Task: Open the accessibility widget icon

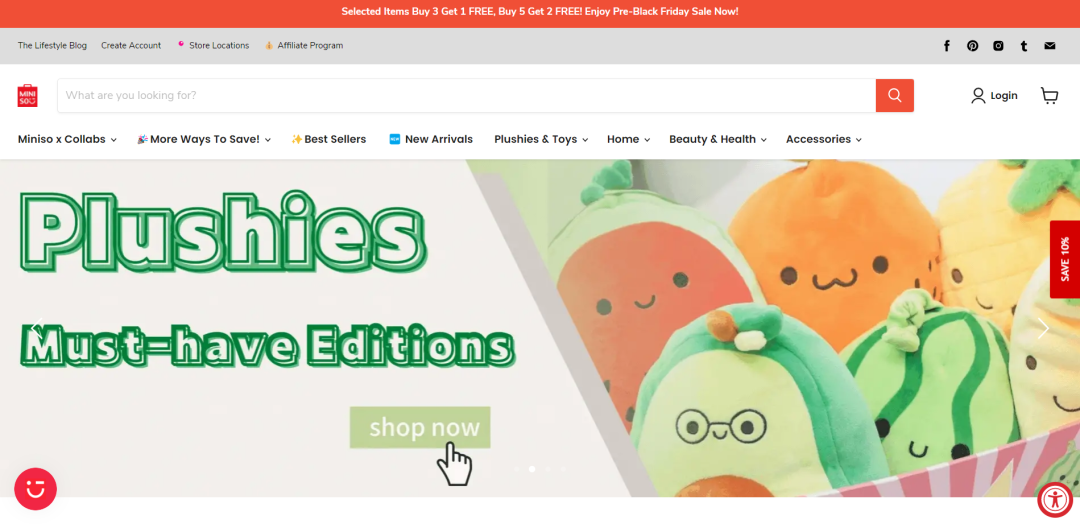Action: tap(1055, 500)
